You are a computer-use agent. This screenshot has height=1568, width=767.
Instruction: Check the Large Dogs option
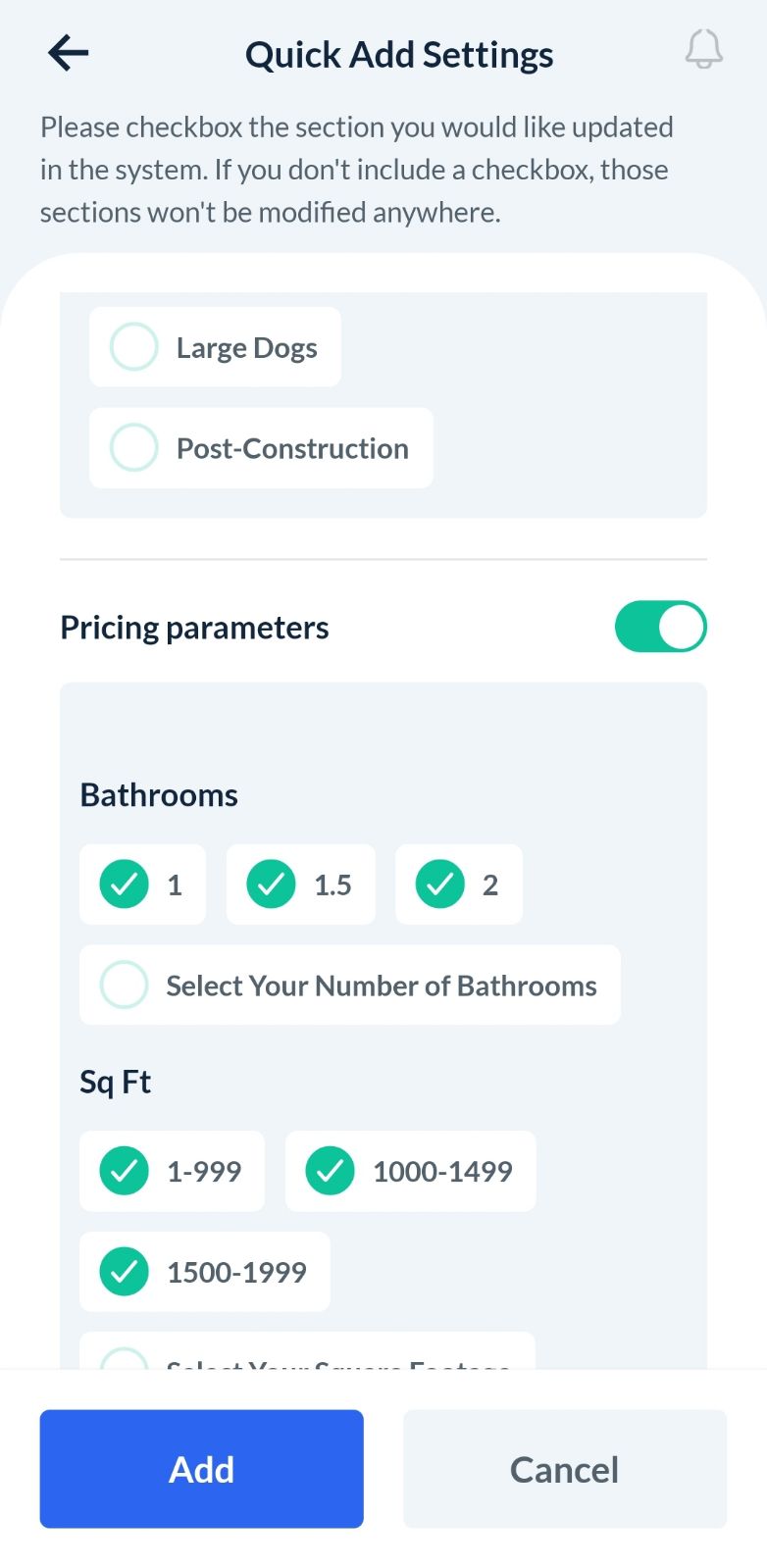coord(134,347)
